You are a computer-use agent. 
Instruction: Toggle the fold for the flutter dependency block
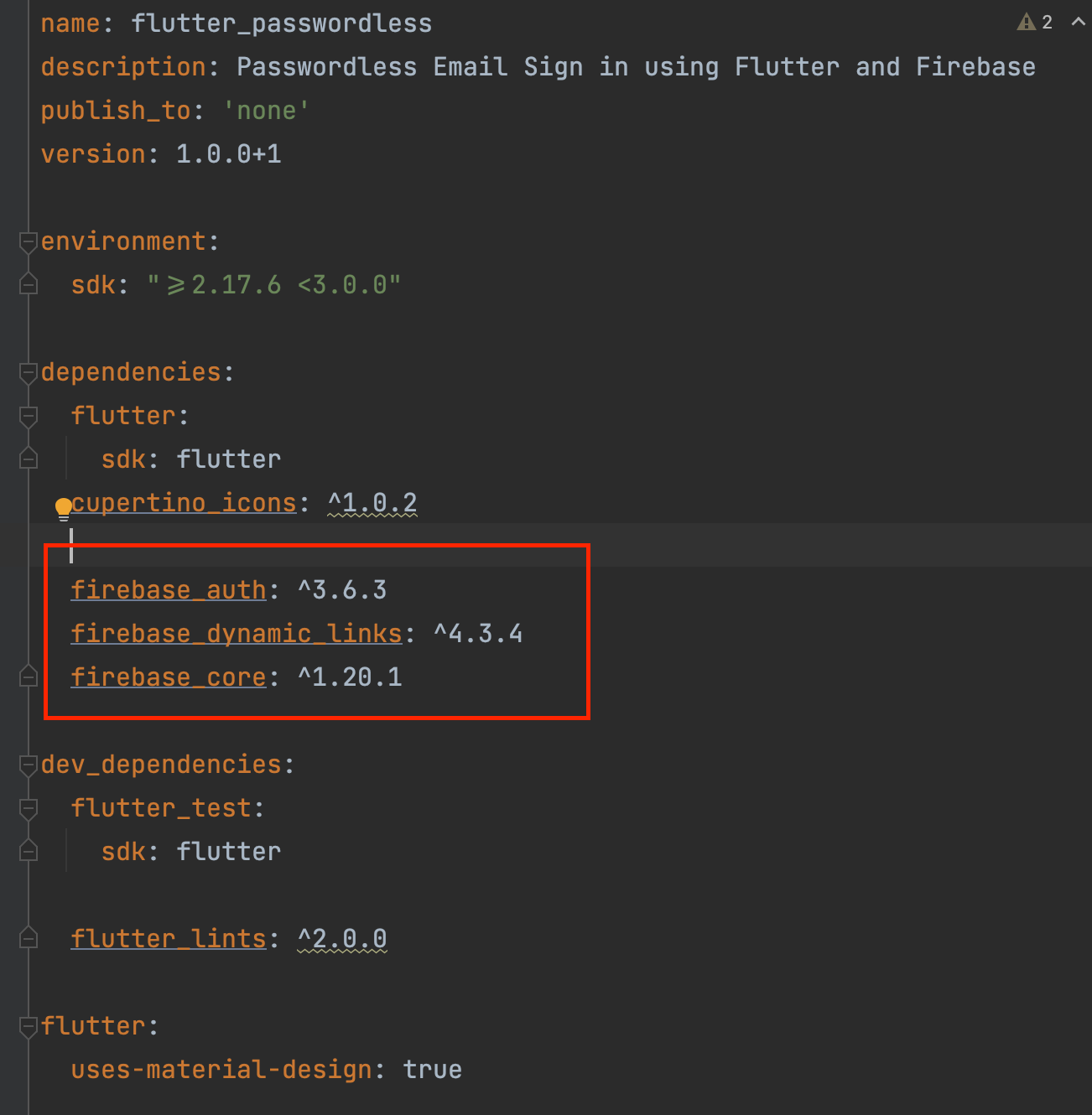click(x=28, y=414)
